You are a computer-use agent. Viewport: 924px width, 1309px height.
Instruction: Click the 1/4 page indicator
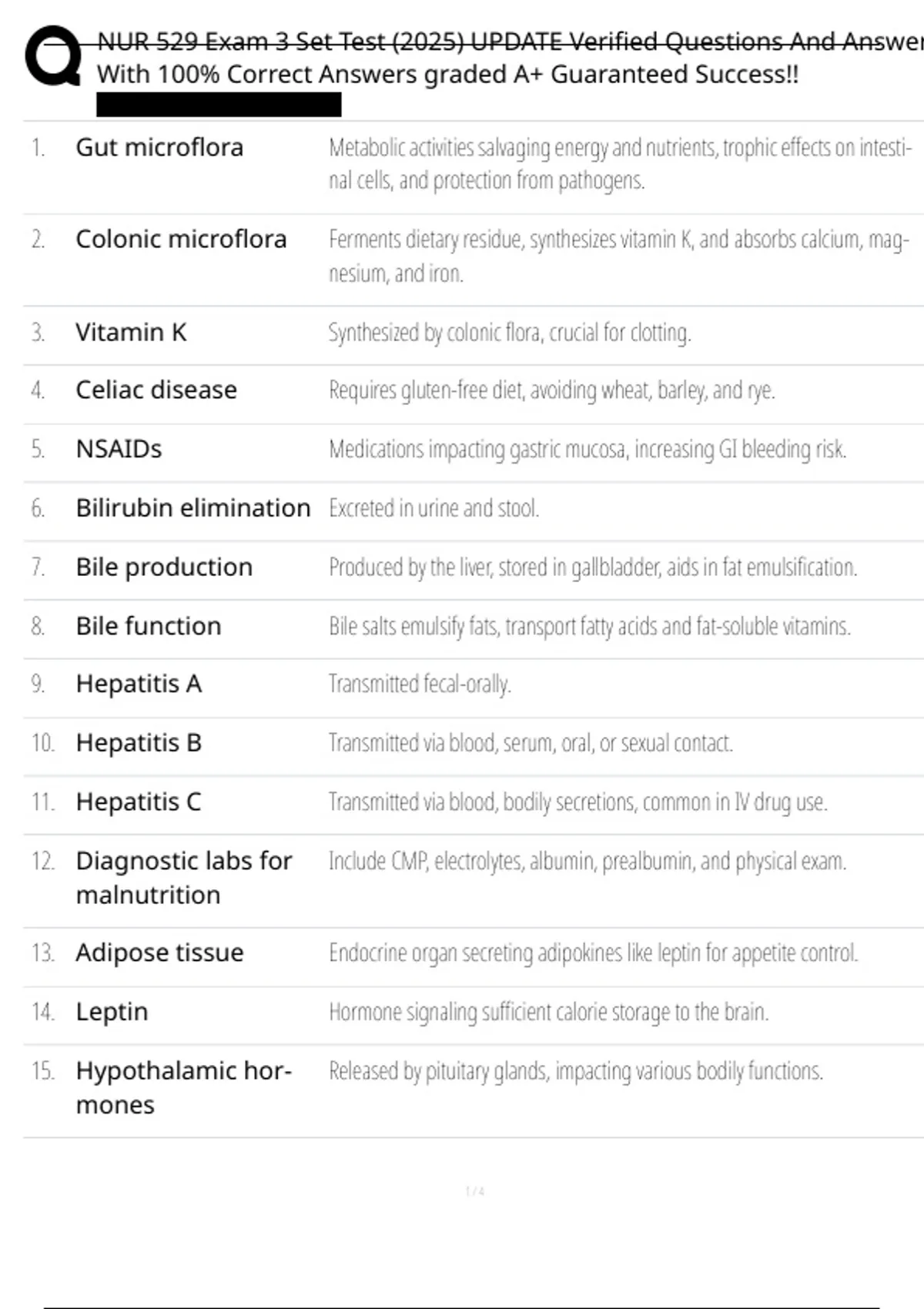(474, 1191)
